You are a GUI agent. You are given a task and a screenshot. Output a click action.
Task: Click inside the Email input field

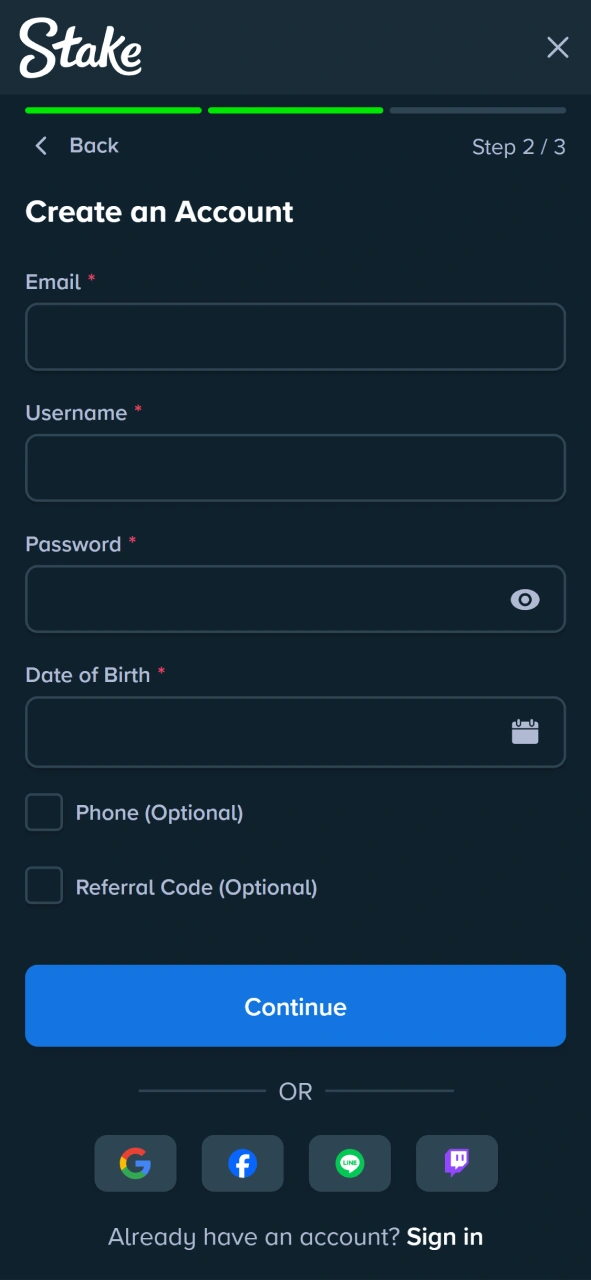(x=296, y=337)
